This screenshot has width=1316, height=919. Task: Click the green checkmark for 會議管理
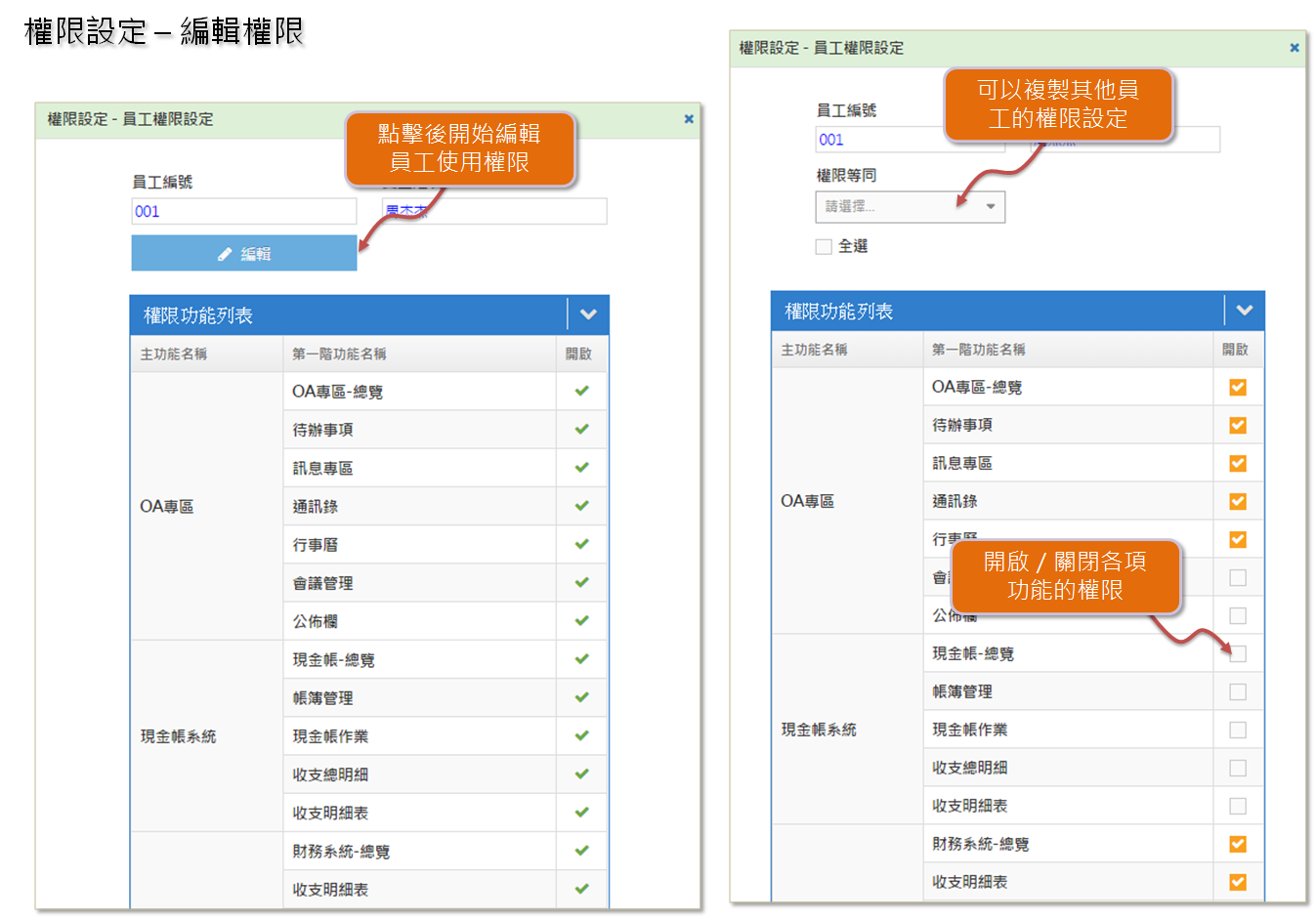click(582, 583)
